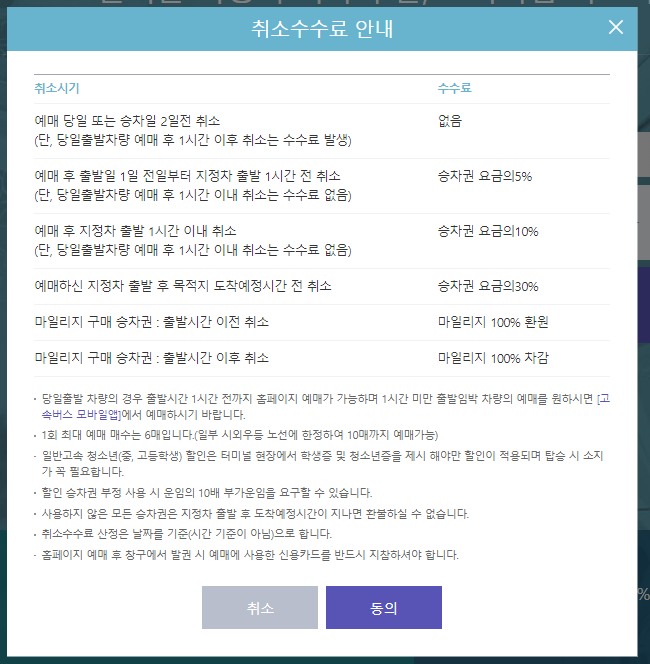Viewport: 650px width, 664px height.
Task: Click the 취소수수료 안내 title text
Action: coord(322,29)
